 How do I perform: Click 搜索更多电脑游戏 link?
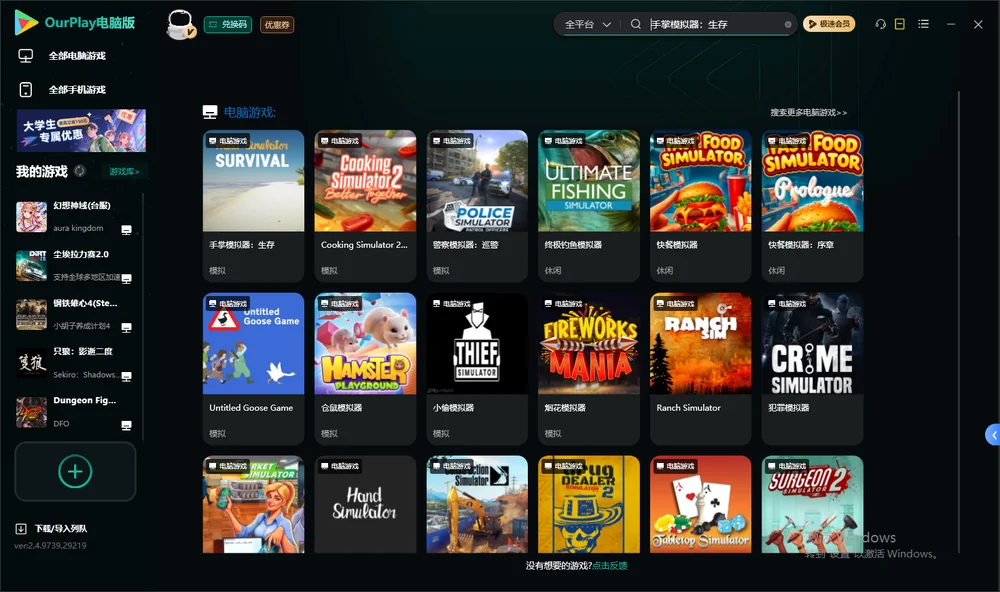(x=808, y=112)
